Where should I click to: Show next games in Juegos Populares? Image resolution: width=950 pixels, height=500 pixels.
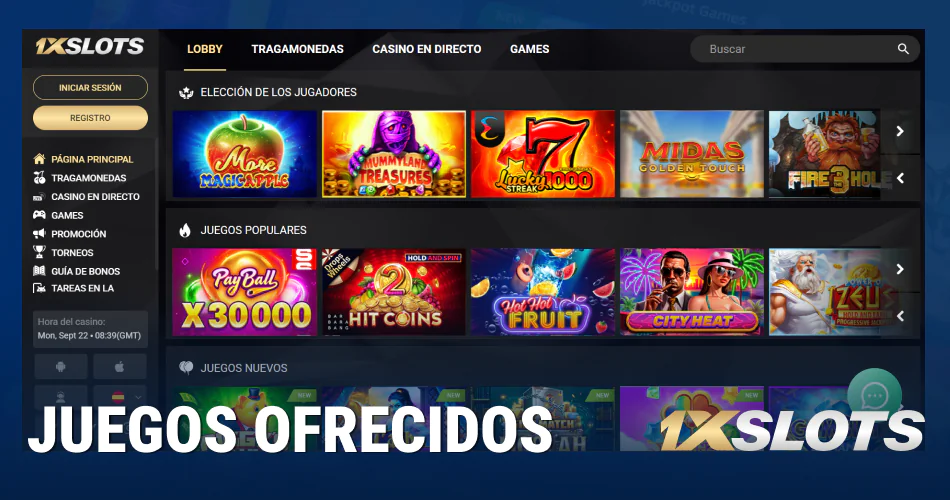click(x=900, y=268)
